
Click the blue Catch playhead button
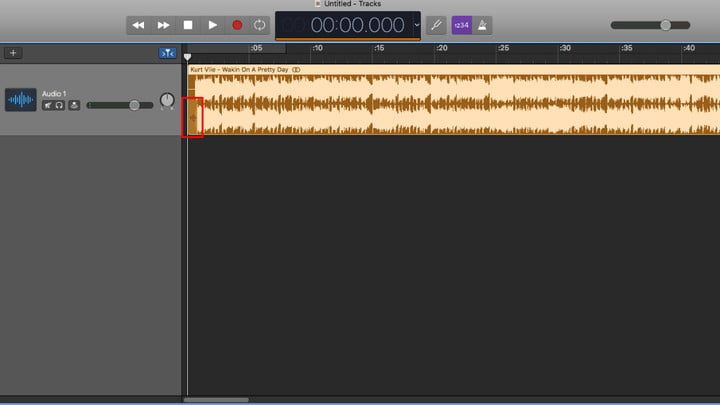click(x=167, y=53)
